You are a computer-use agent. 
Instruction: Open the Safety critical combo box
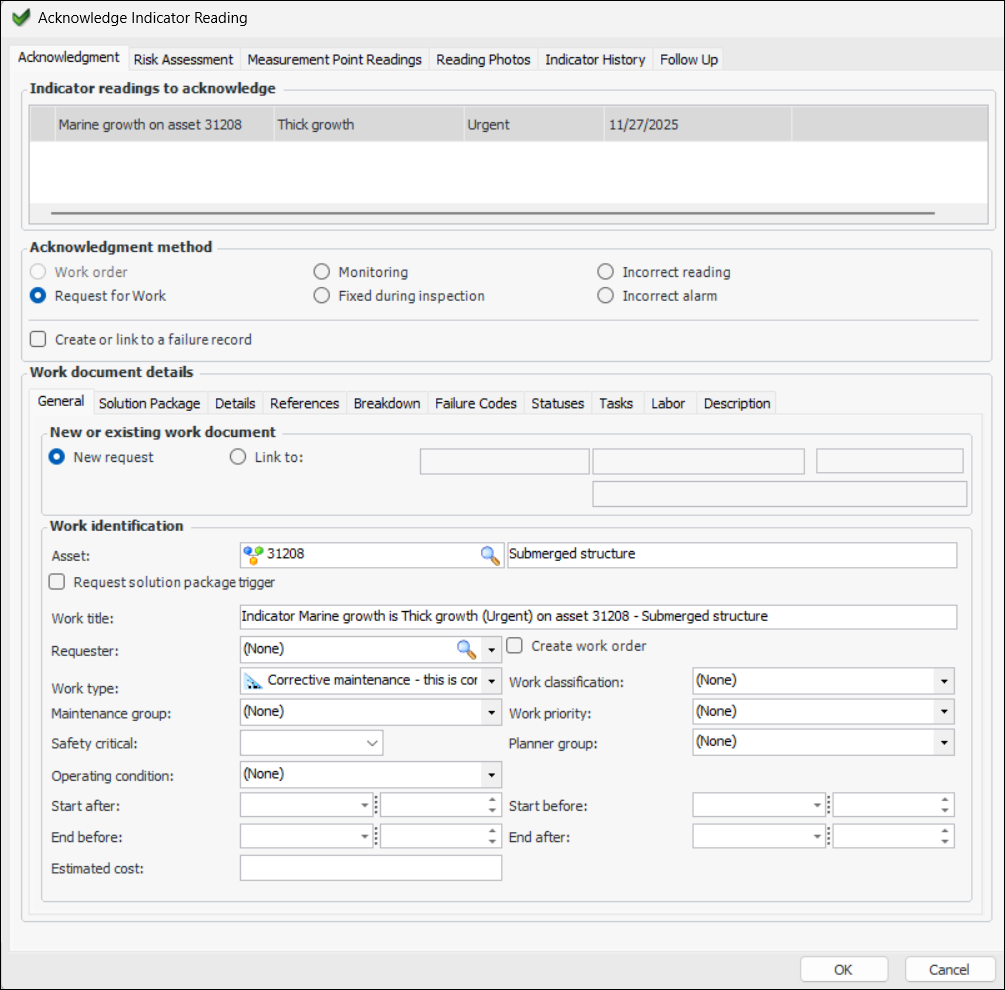coord(372,743)
